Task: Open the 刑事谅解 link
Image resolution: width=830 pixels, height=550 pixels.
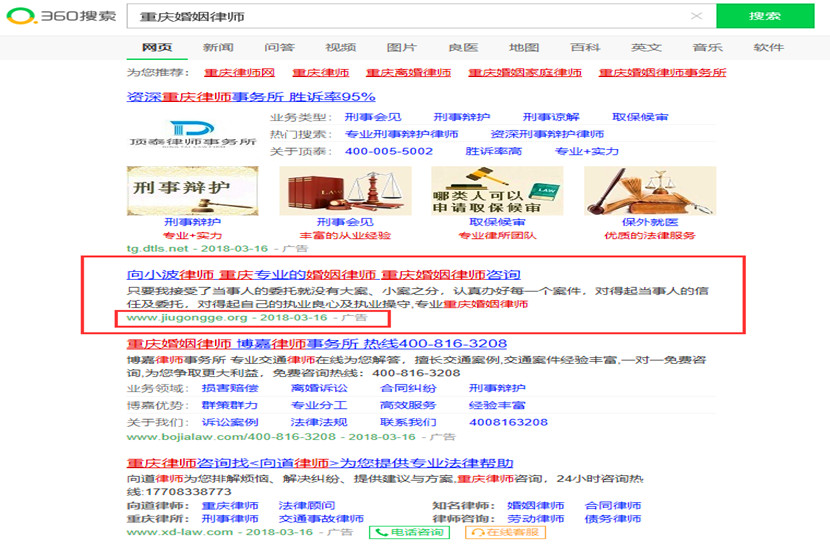Action: pos(551,117)
